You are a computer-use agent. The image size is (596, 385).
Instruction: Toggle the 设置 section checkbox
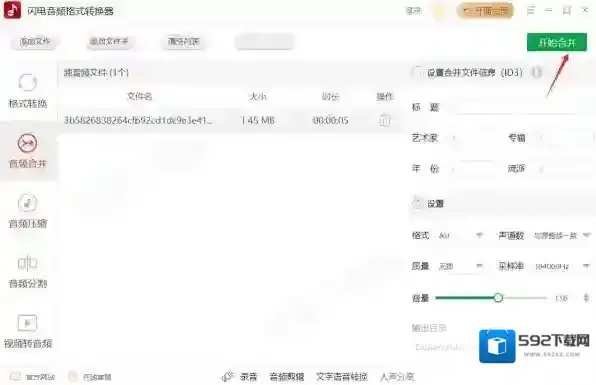pyautogui.click(x=417, y=203)
